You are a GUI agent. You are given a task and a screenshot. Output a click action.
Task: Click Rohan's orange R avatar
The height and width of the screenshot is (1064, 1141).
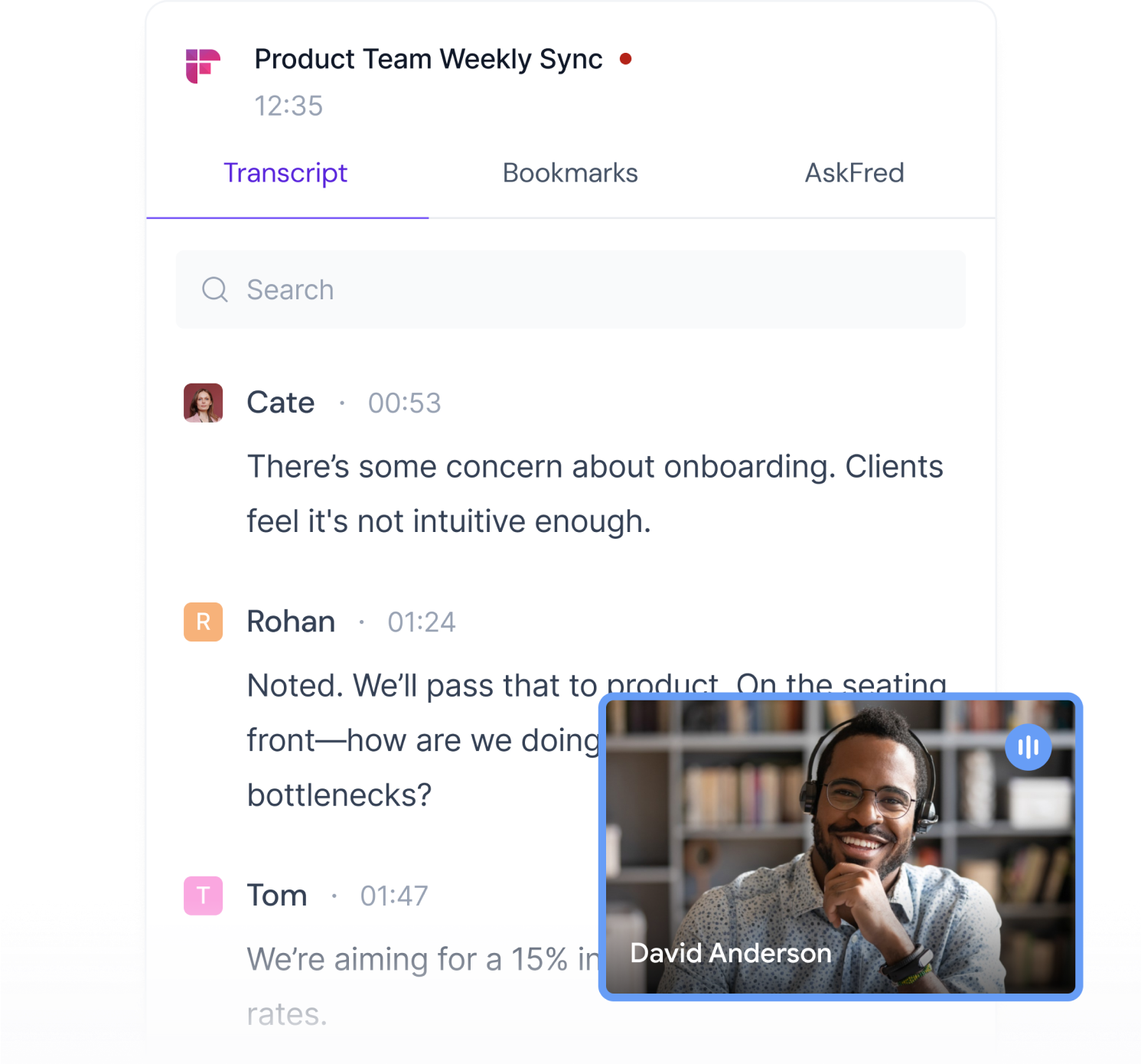(x=203, y=622)
